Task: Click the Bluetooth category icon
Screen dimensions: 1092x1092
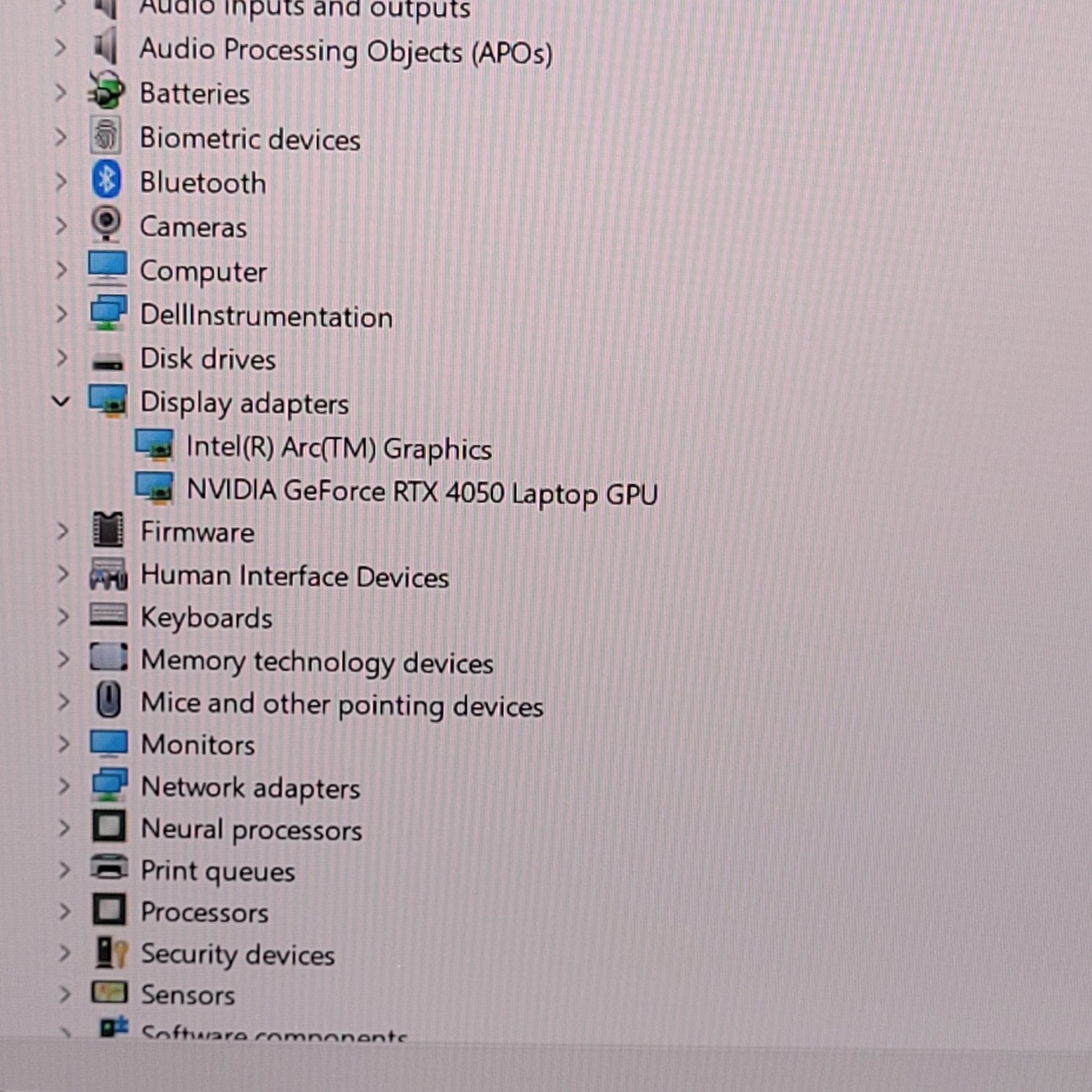Action: pos(106,180)
